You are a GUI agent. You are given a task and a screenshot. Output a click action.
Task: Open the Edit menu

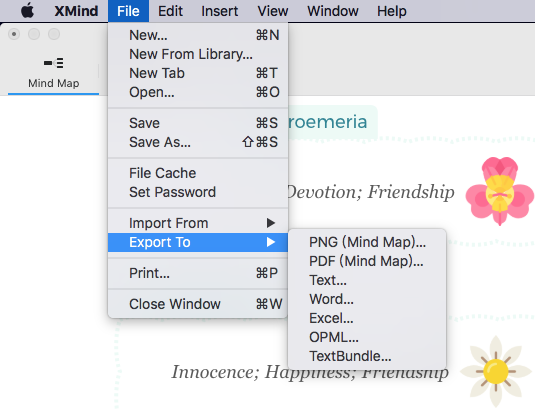[170, 11]
